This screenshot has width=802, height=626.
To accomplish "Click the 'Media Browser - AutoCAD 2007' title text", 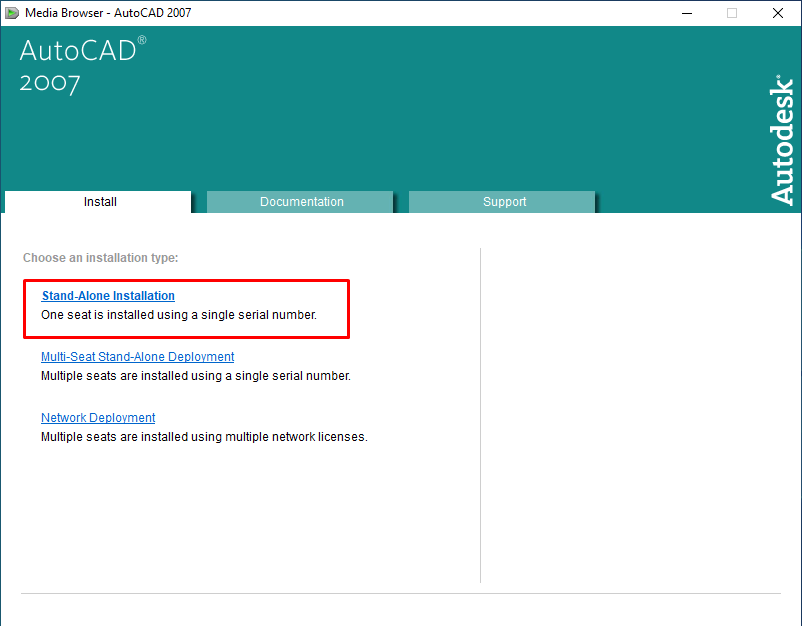I will pyautogui.click(x=108, y=13).
